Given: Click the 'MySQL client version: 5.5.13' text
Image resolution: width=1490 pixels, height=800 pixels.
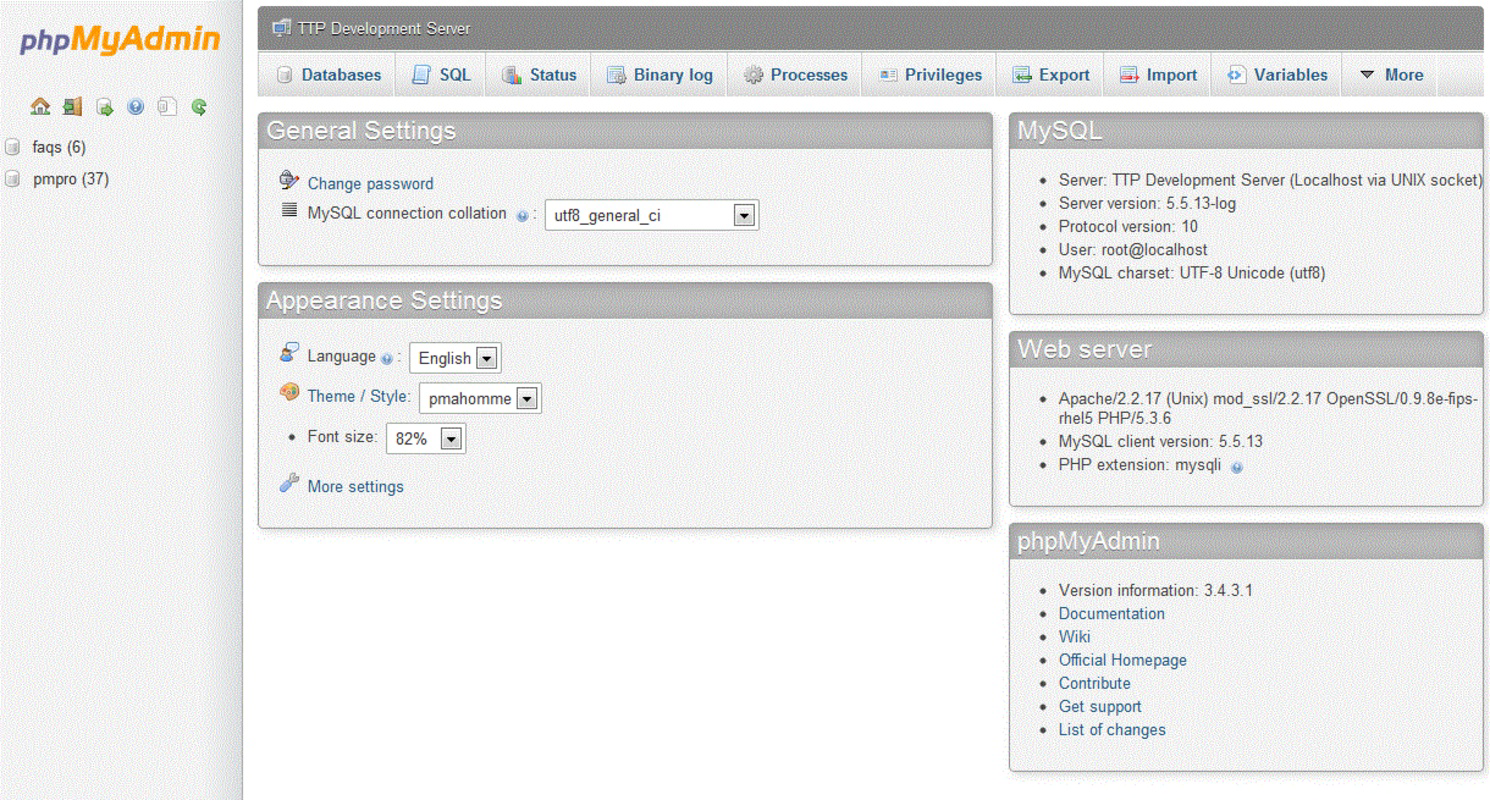Looking at the screenshot, I should 1160,442.
